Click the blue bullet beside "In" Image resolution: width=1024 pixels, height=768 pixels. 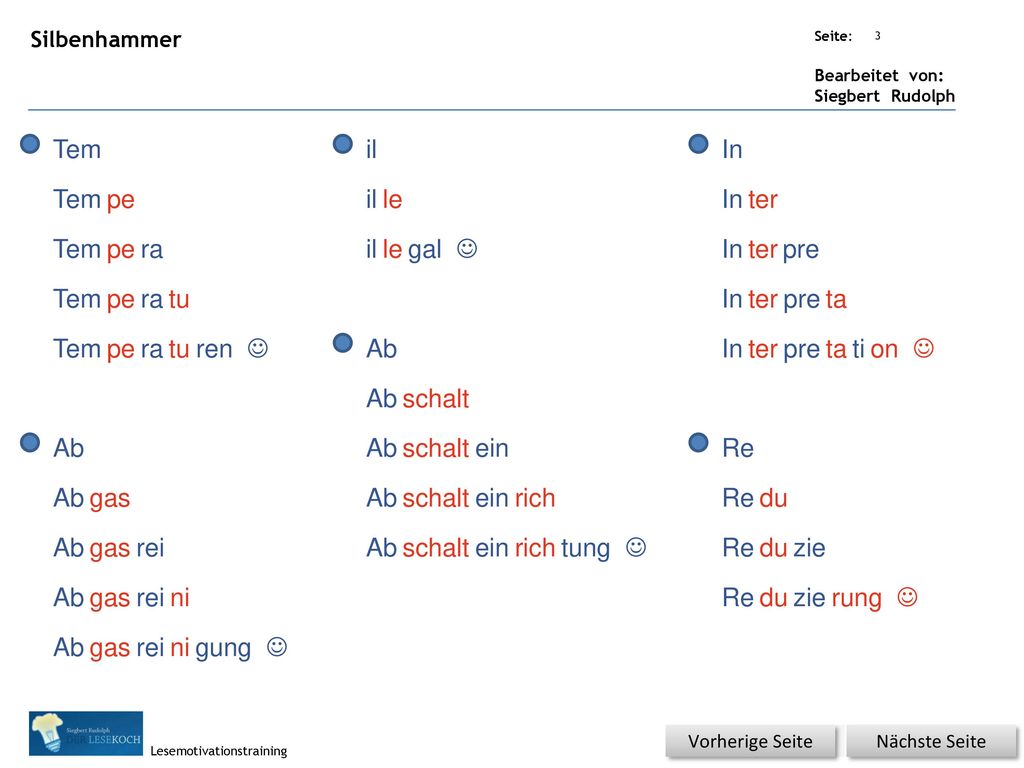(699, 144)
